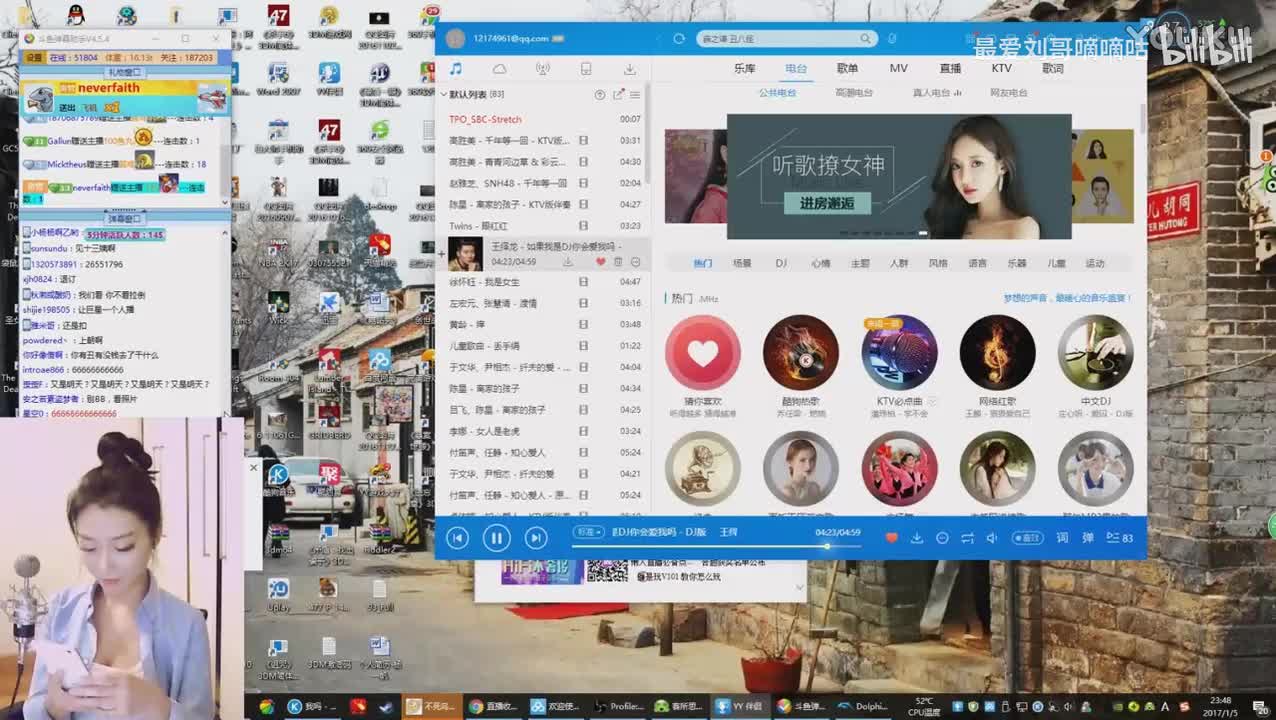Toggle desktop lyrics with 词 button
1276x720 pixels.
tap(1062, 538)
